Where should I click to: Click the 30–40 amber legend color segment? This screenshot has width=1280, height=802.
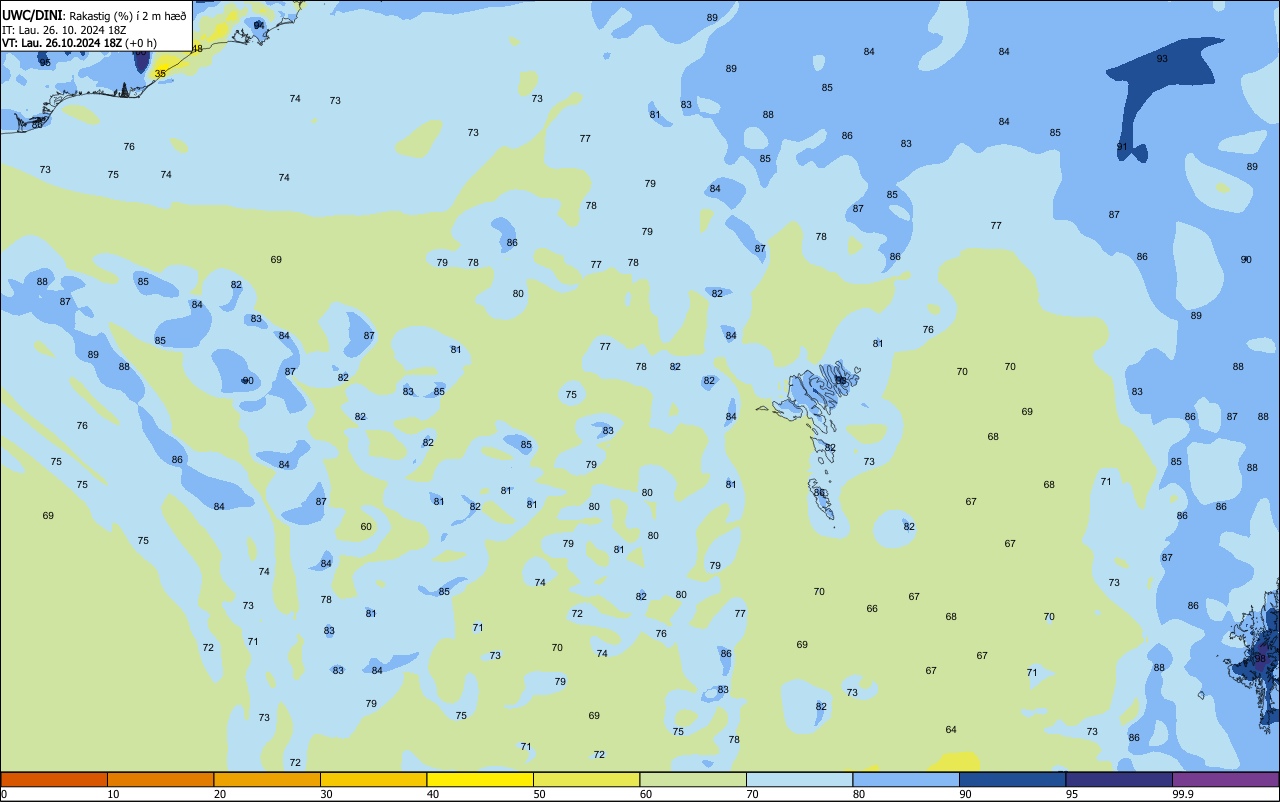click(373, 779)
